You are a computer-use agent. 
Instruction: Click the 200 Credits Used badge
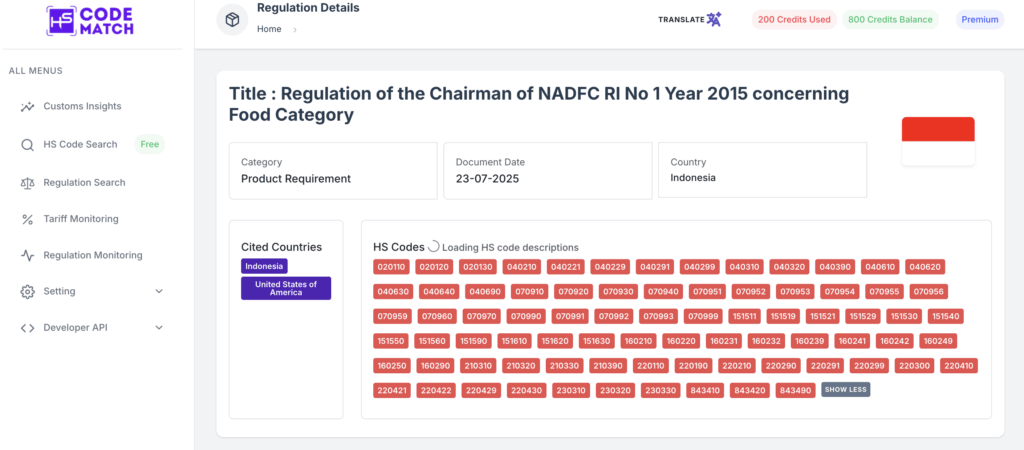point(794,20)
